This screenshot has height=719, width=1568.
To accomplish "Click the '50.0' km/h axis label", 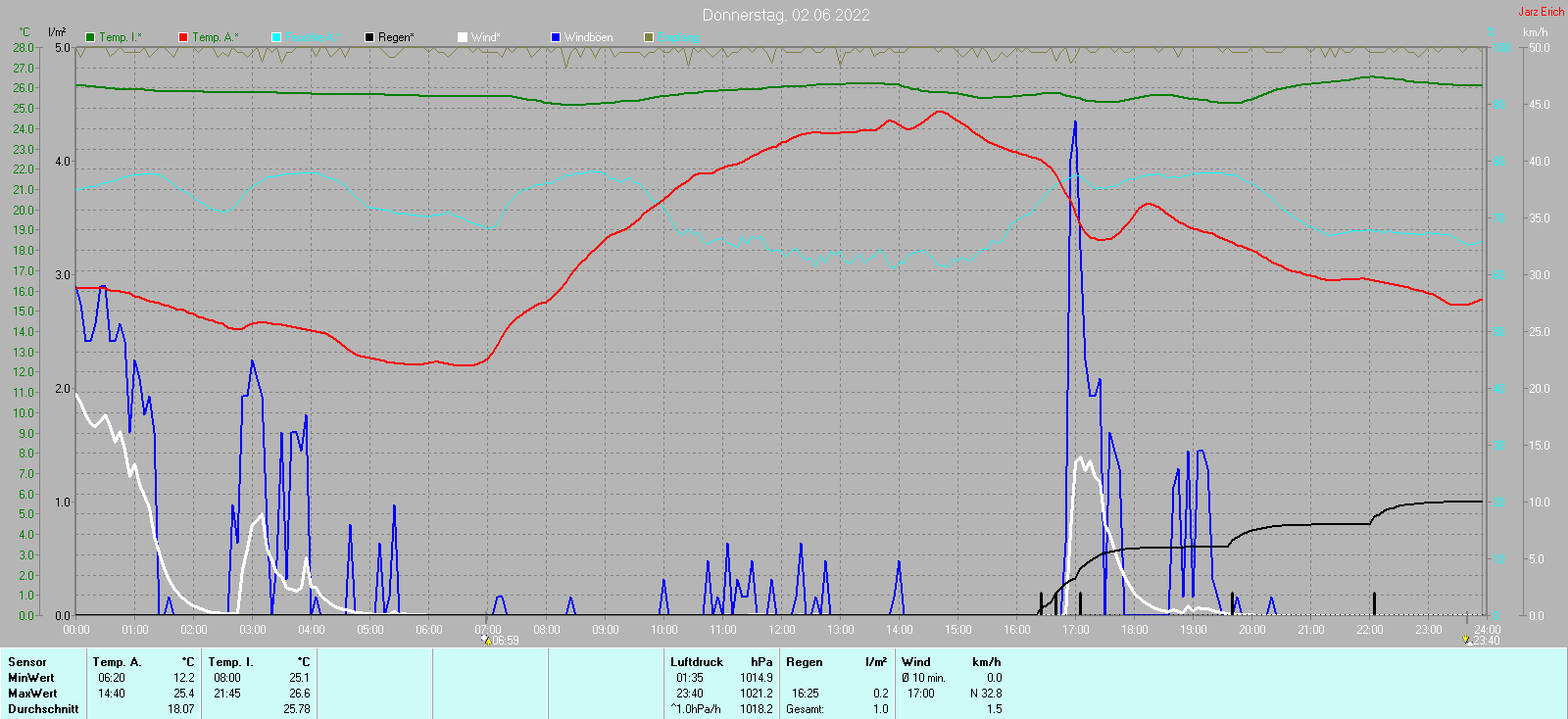I will click(1540, 47).
